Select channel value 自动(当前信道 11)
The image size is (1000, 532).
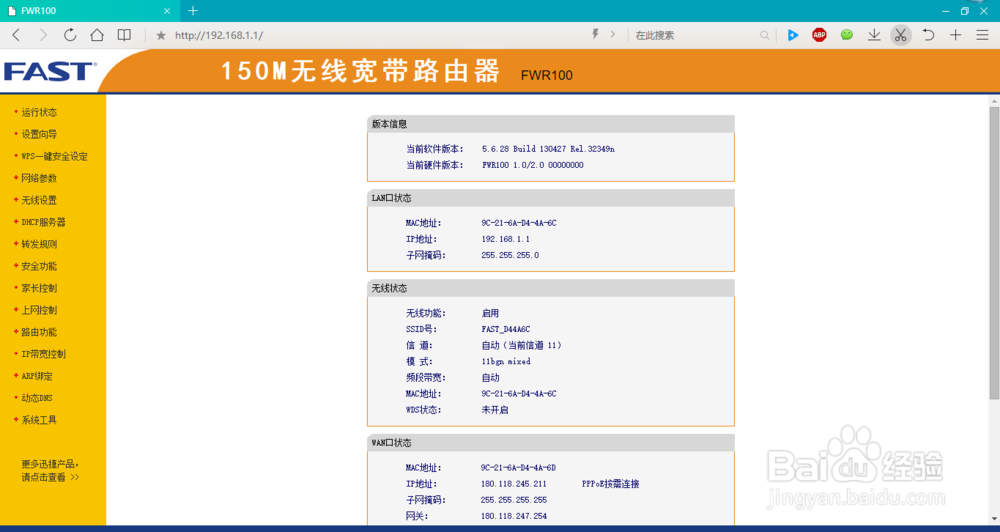coord(522,345)
